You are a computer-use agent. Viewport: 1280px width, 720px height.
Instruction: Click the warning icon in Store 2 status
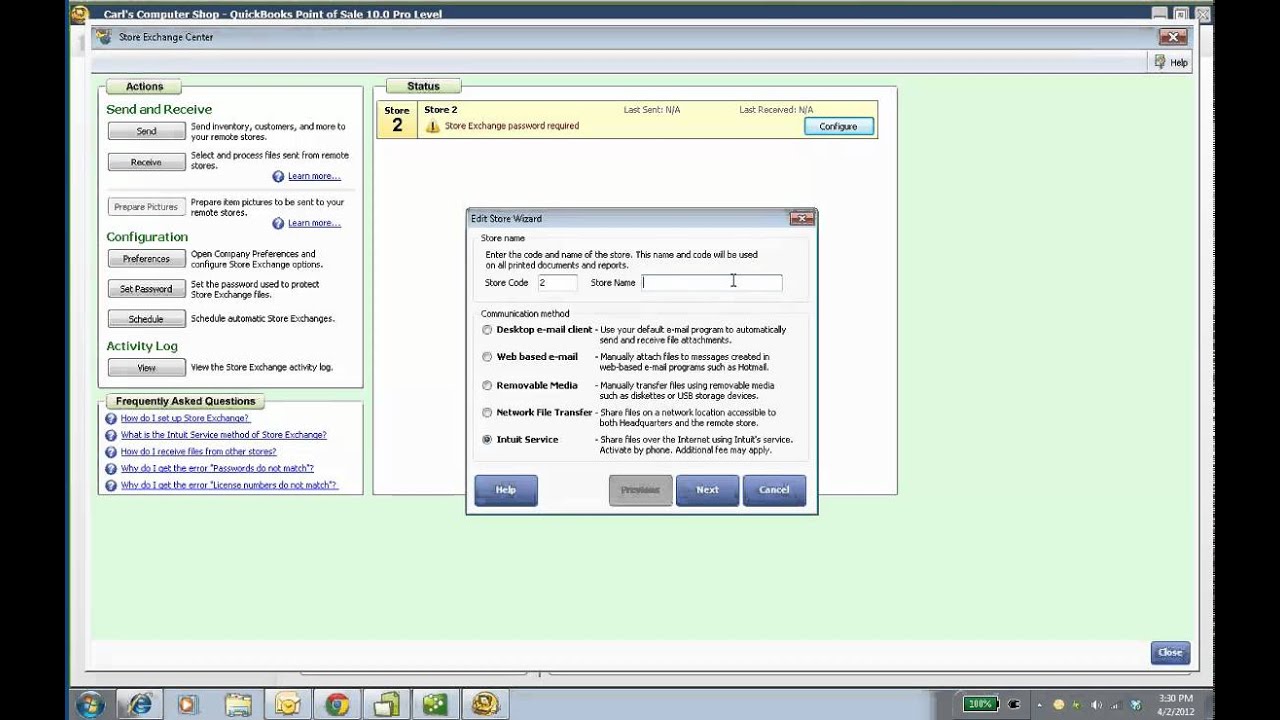tap(432, 127)
